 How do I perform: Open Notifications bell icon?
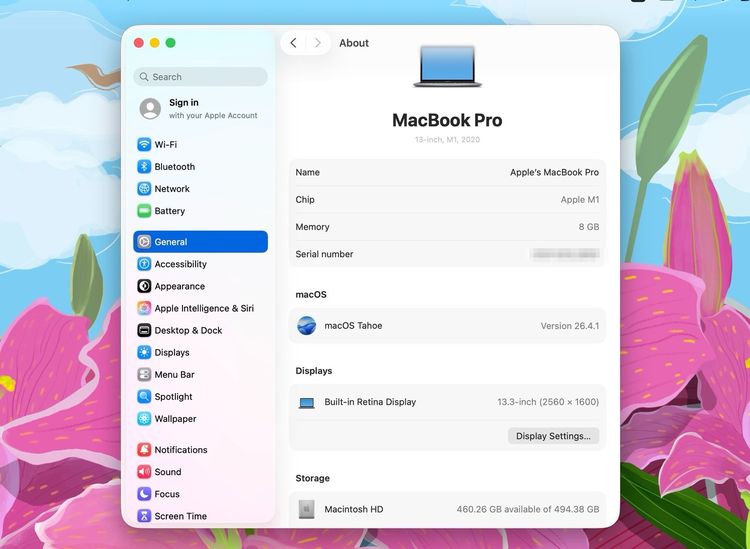(x=144, y=450)
